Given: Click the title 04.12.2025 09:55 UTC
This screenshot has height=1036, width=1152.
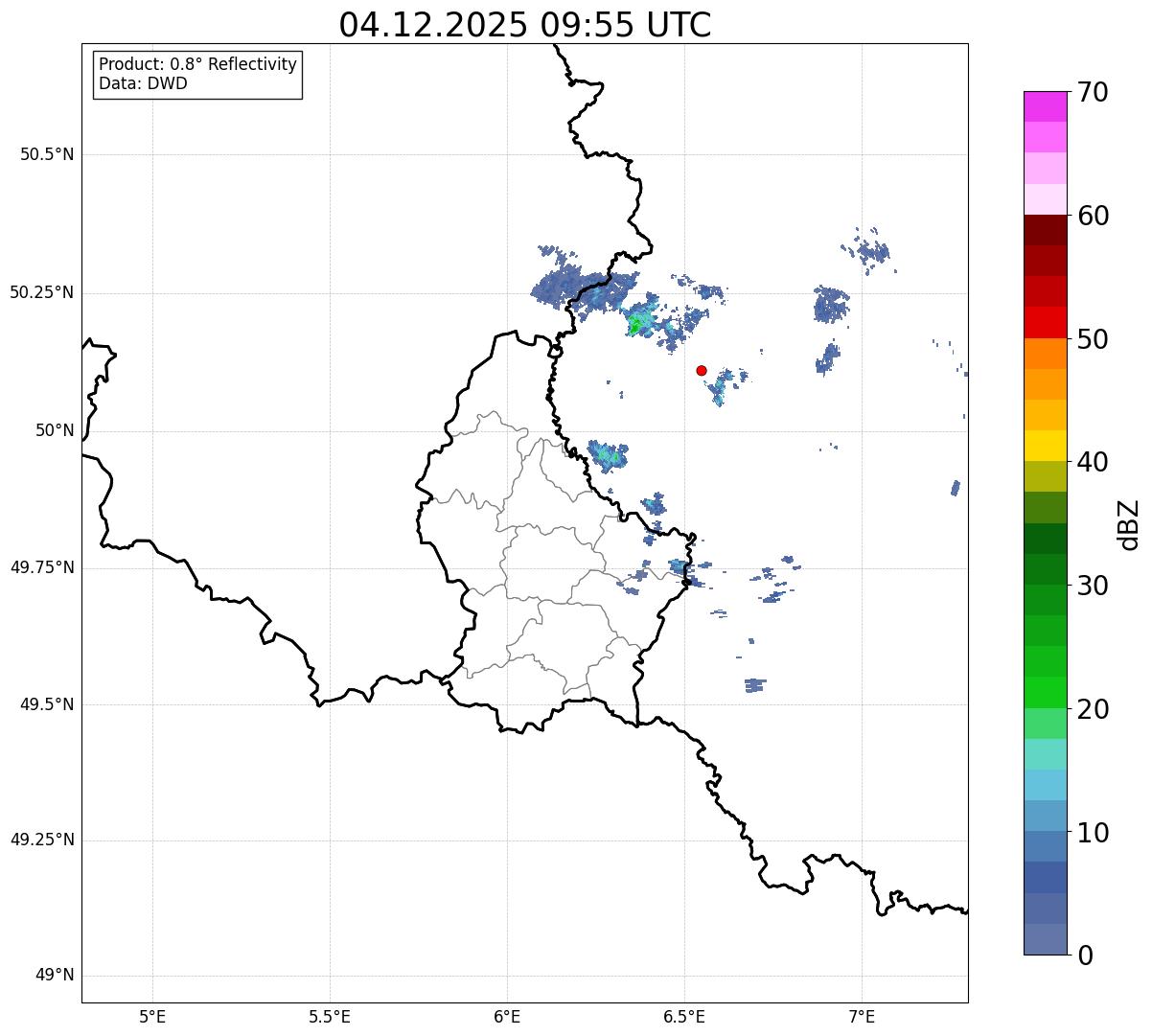Looking at the screenshot, I should 525,24.
